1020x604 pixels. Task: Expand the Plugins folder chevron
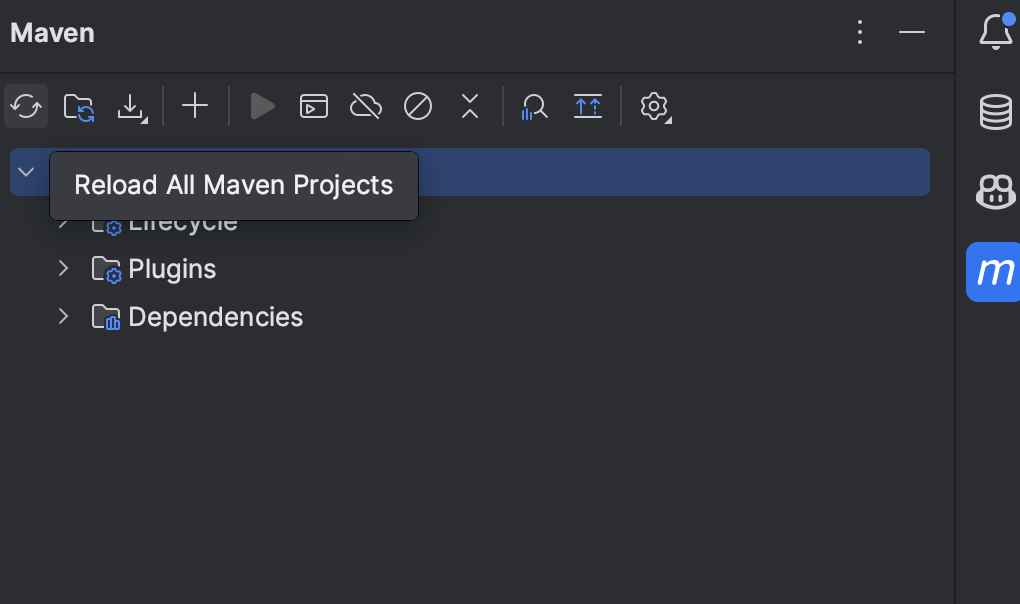[63, 269]
